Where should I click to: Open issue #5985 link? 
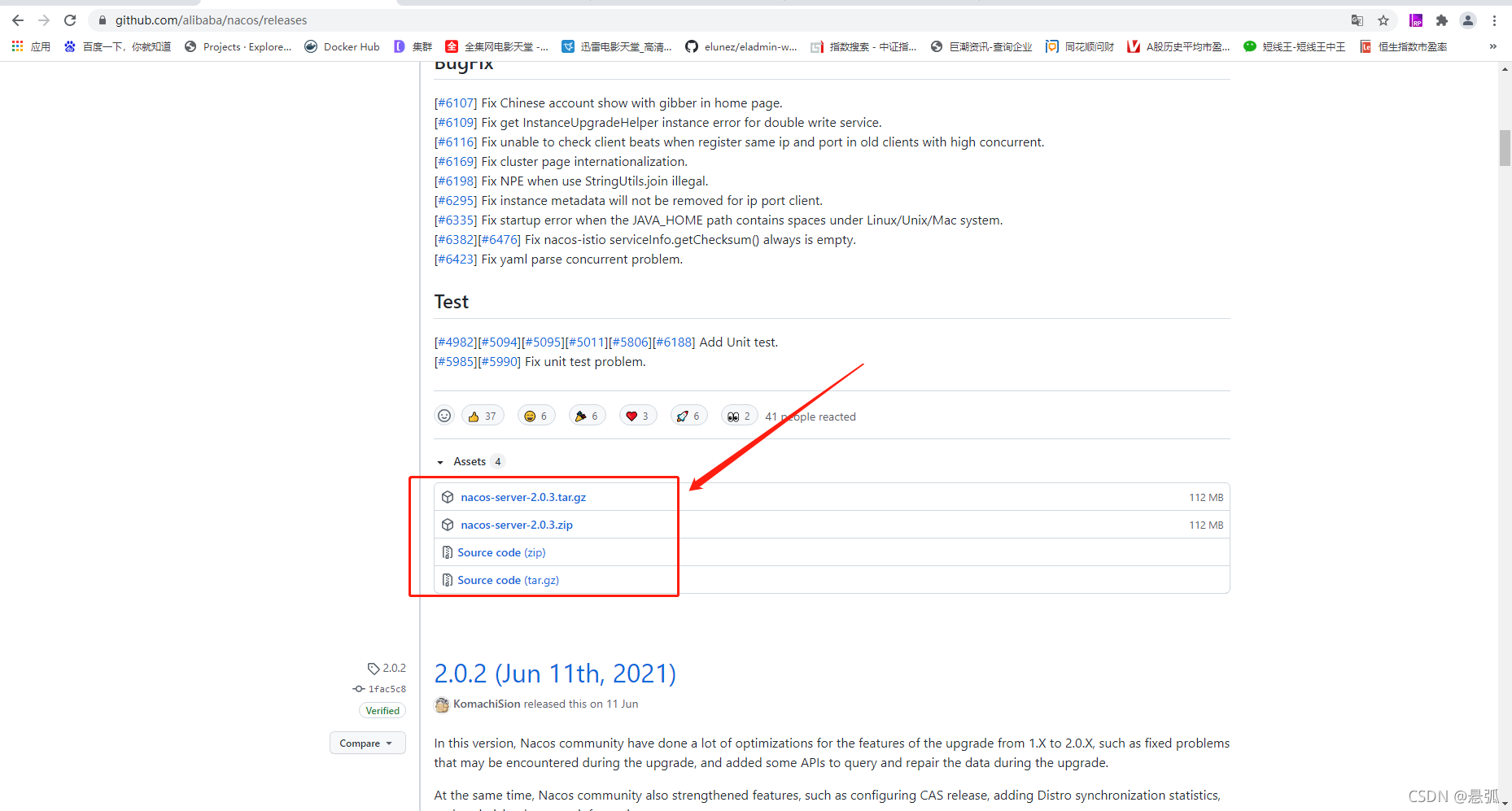(x=456, y=362)
